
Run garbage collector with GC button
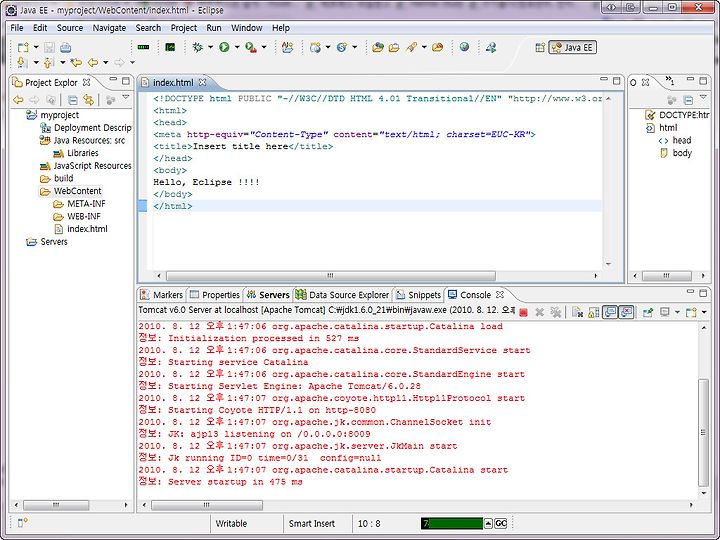[x=501, y=523]
